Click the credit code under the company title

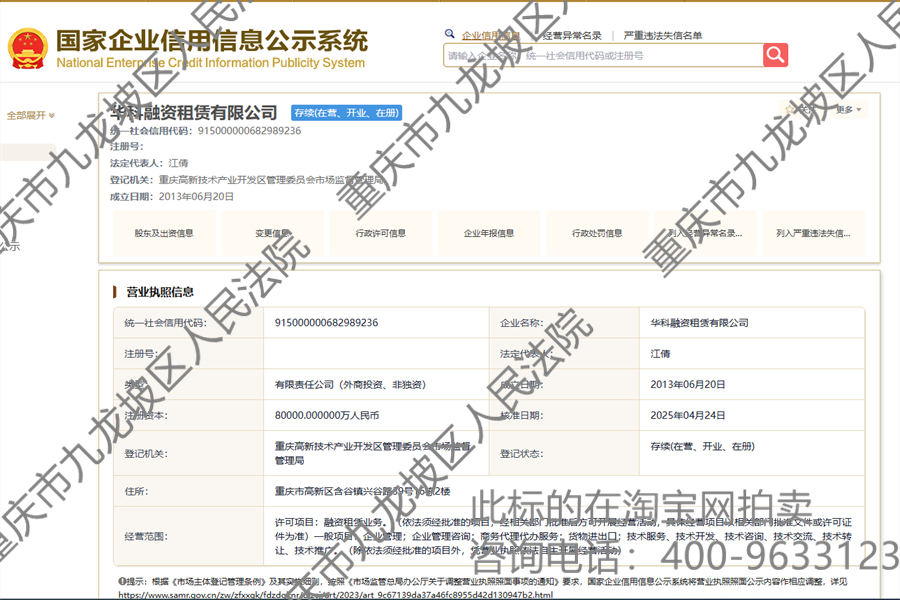coord(249,131)
